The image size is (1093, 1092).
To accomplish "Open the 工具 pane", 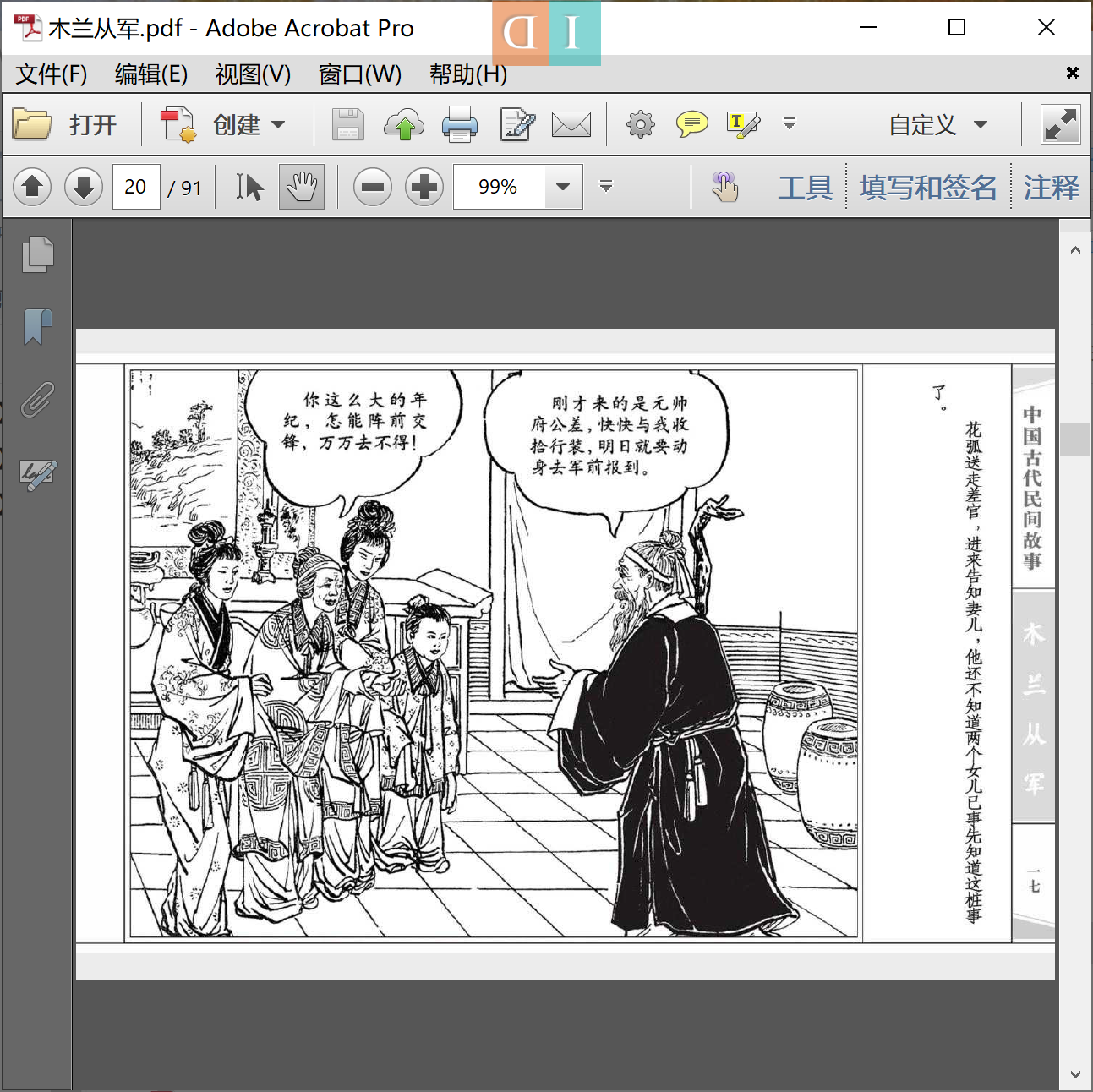I will (805, 187).
